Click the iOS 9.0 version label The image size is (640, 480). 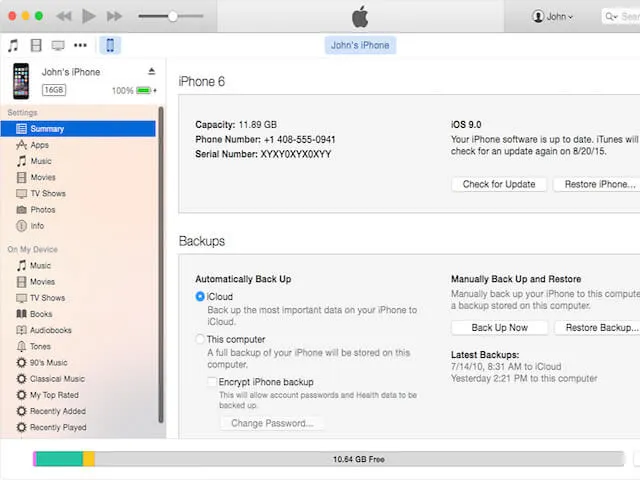point(466,124)
